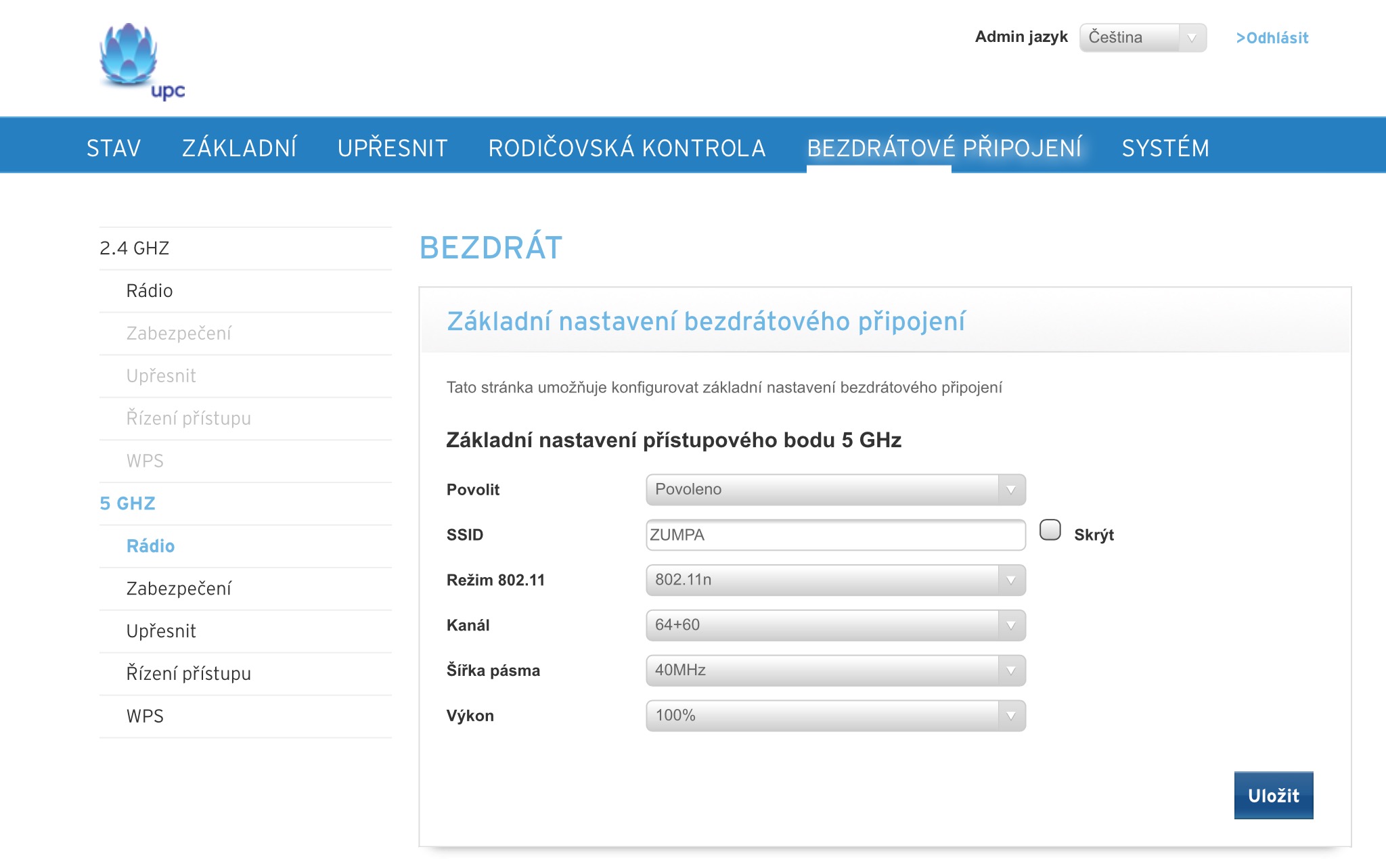This screenshot has height=868, width=1386.
Task: Click the UPC logo icon
Action: point(141,62)
